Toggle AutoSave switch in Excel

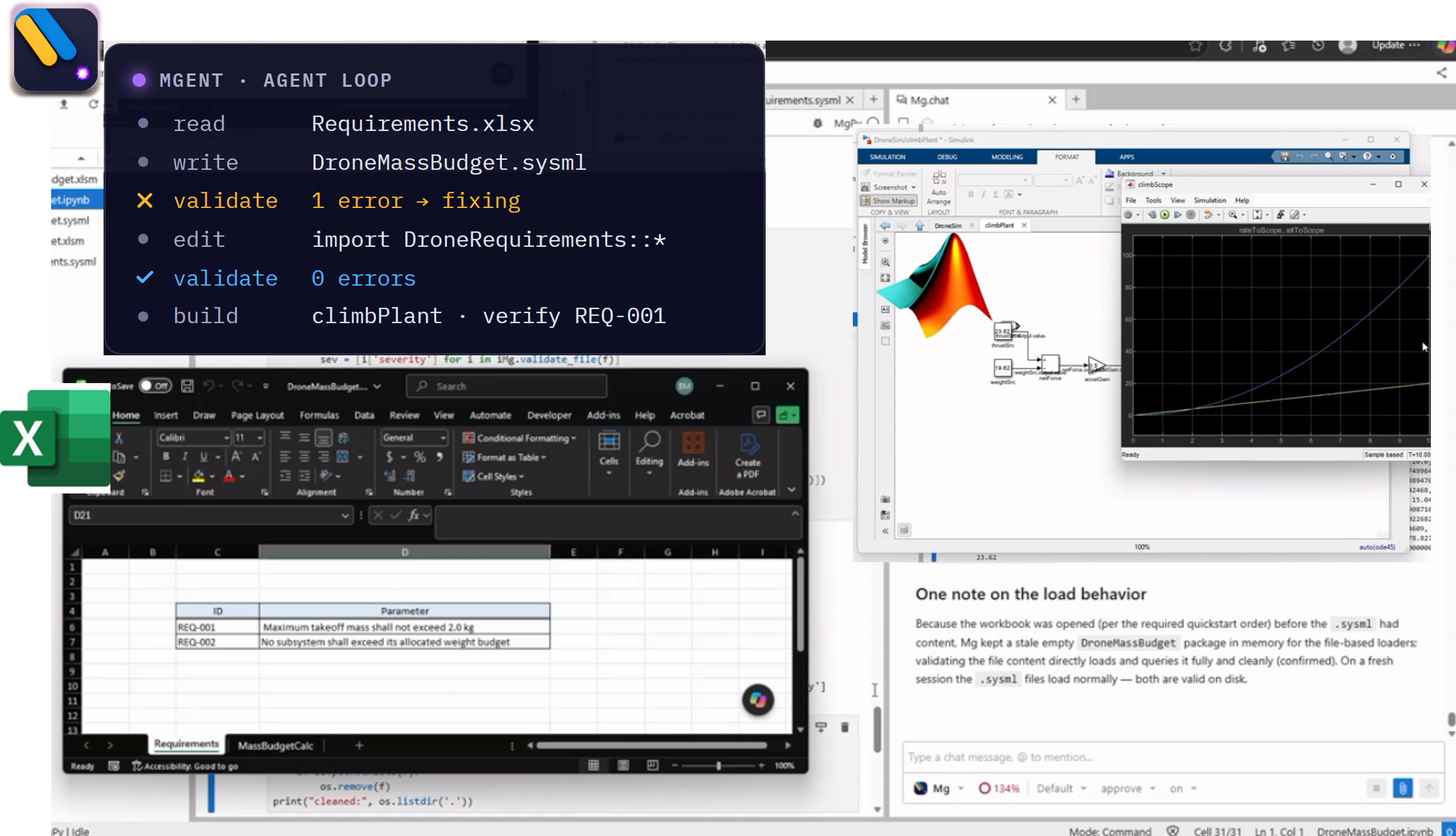tap(155, 386)
